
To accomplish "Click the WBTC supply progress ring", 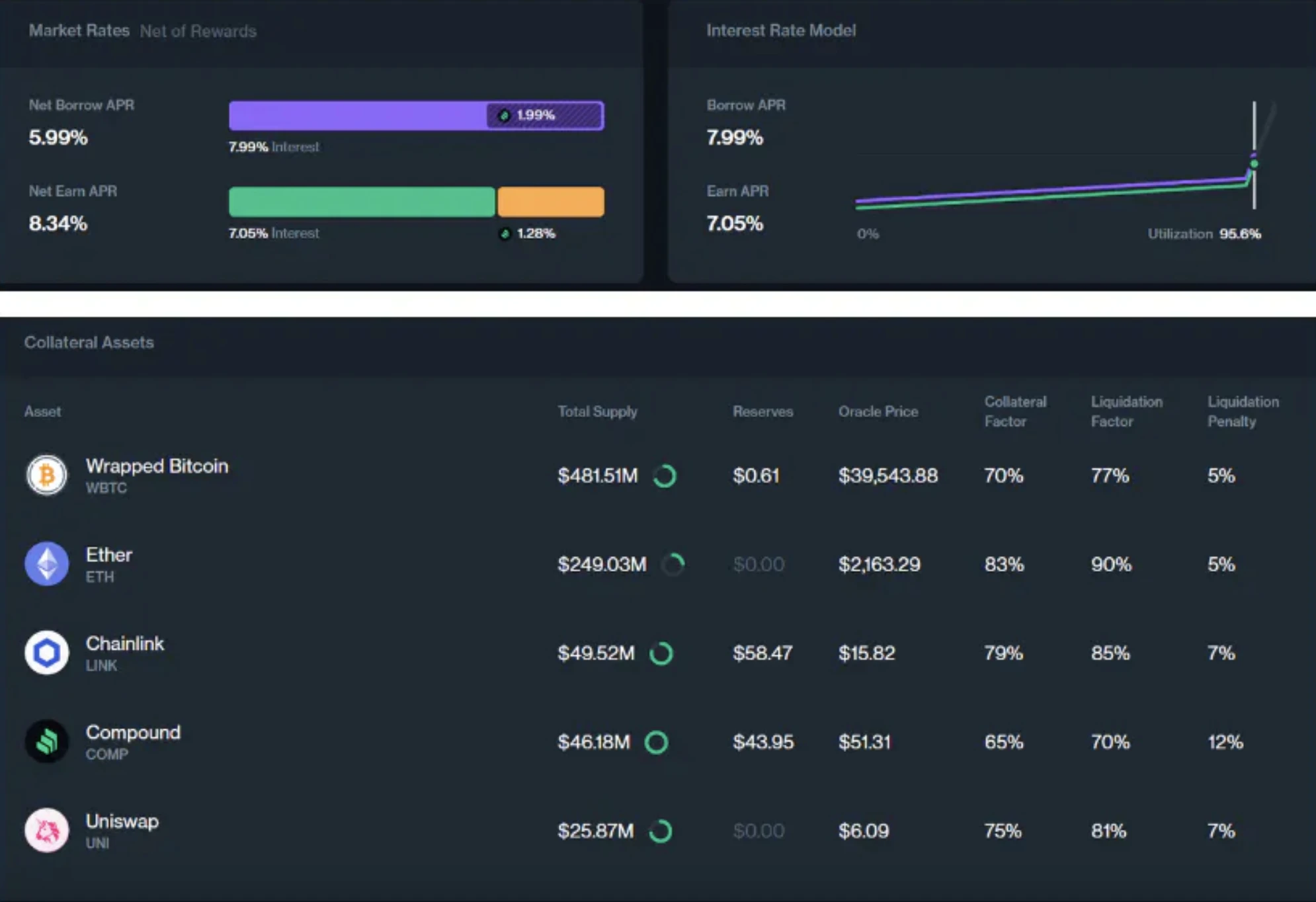I will (665, 475).
